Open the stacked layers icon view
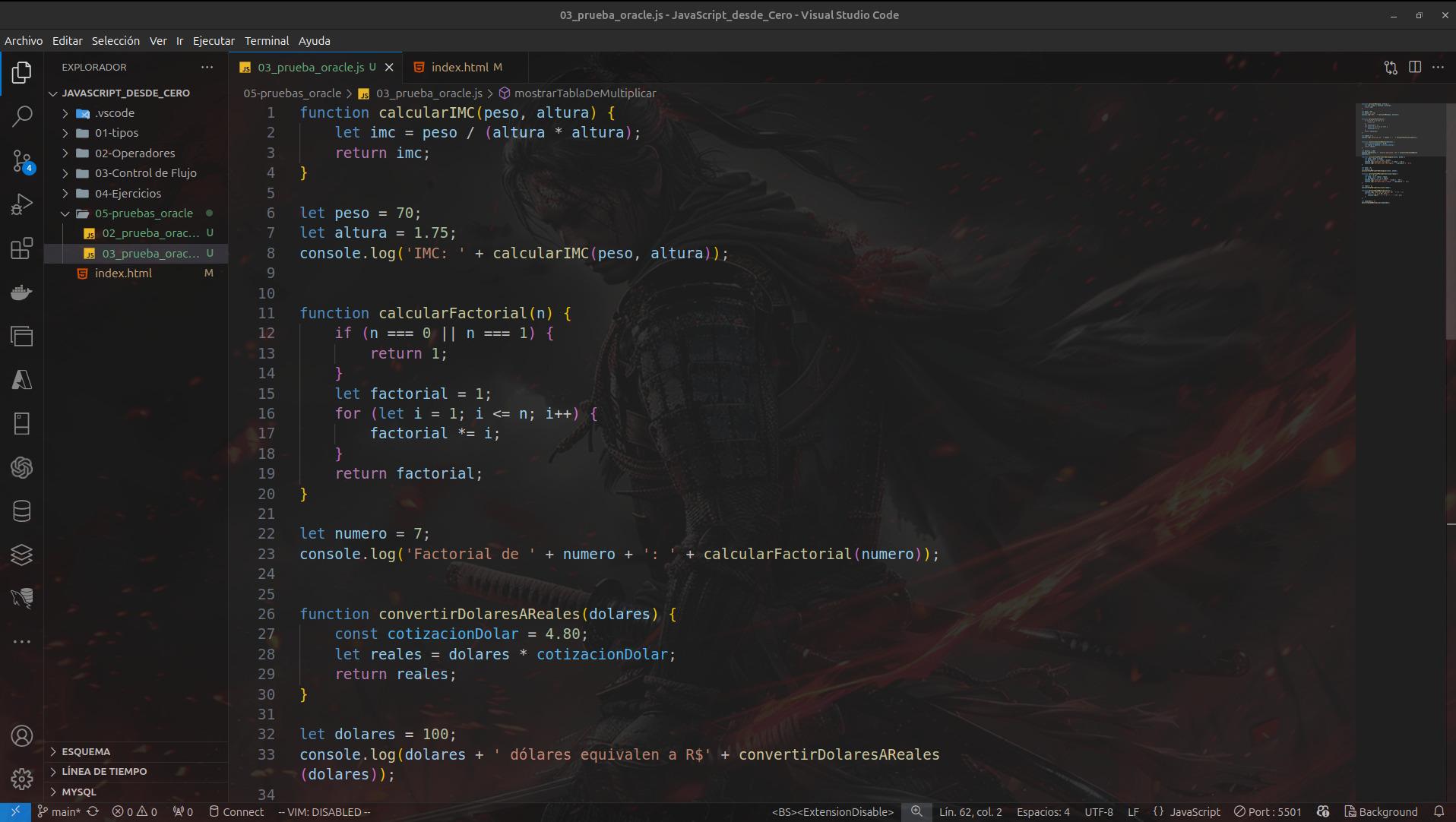Viewport: 1456px width, 822px height. pyautogui.click(x=22, y=555)
